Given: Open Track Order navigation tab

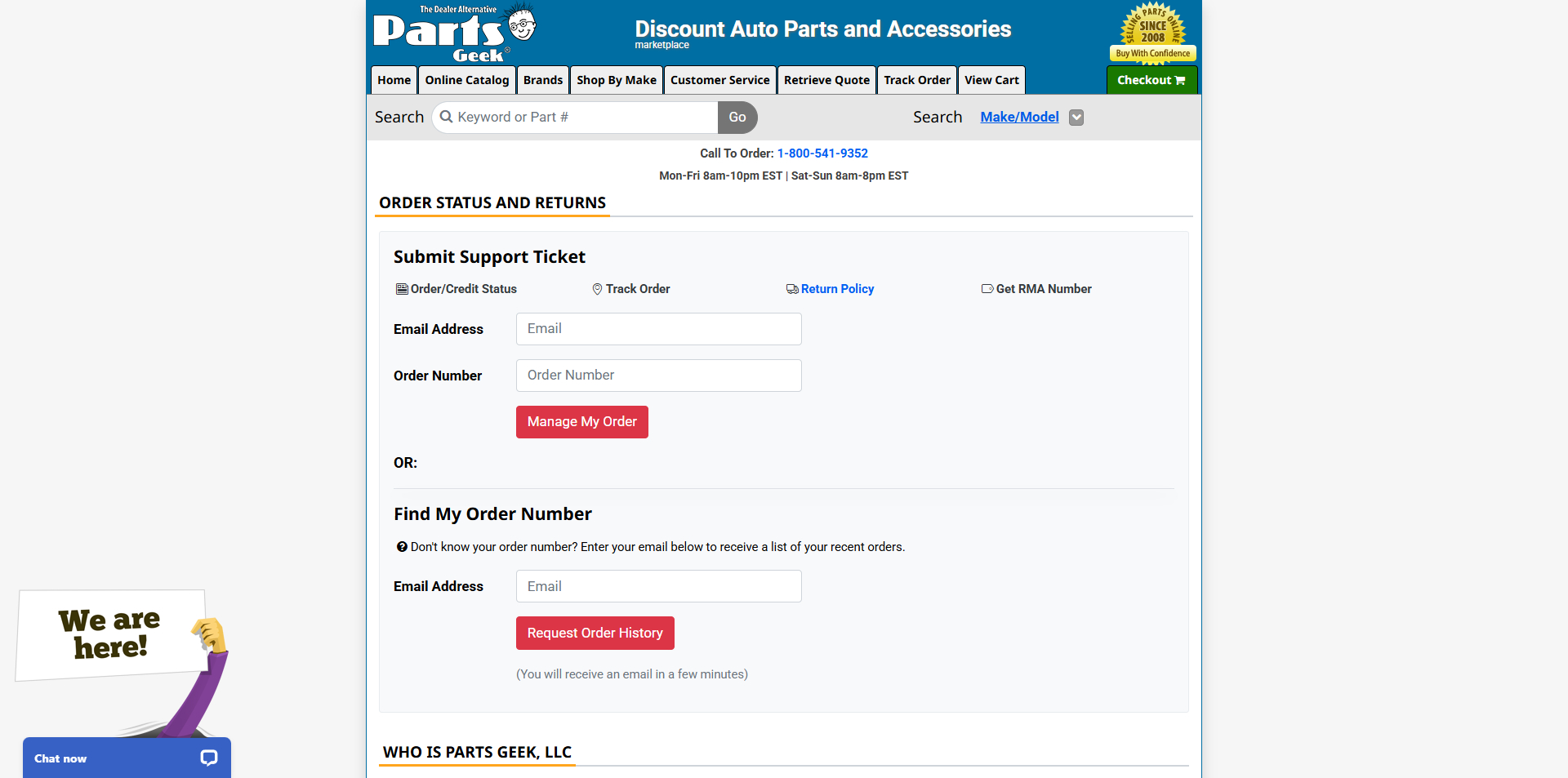Looking at the screenshot, I should coord(917,80).
